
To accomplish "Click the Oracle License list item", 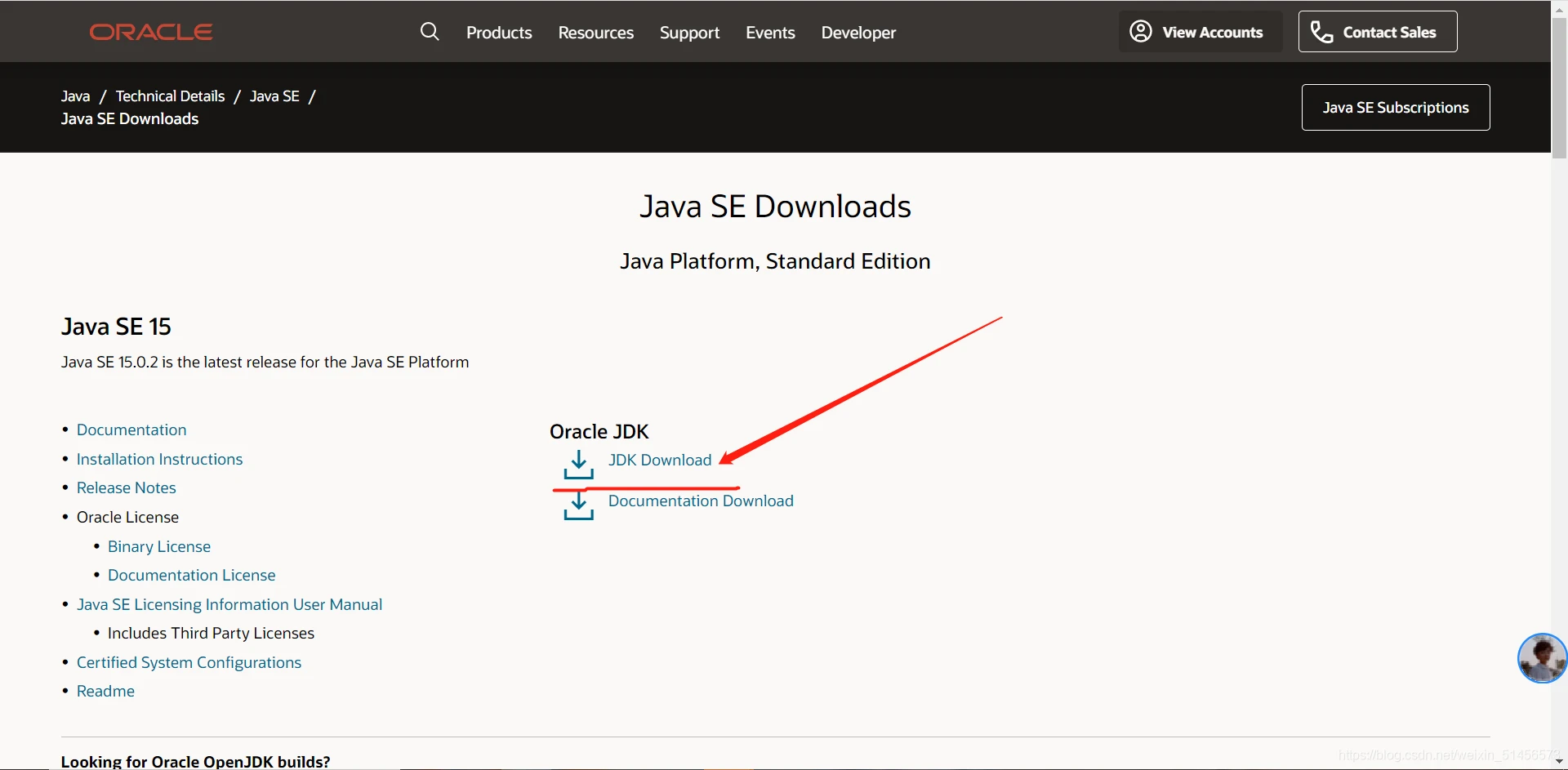I will (x=127, y=517).
